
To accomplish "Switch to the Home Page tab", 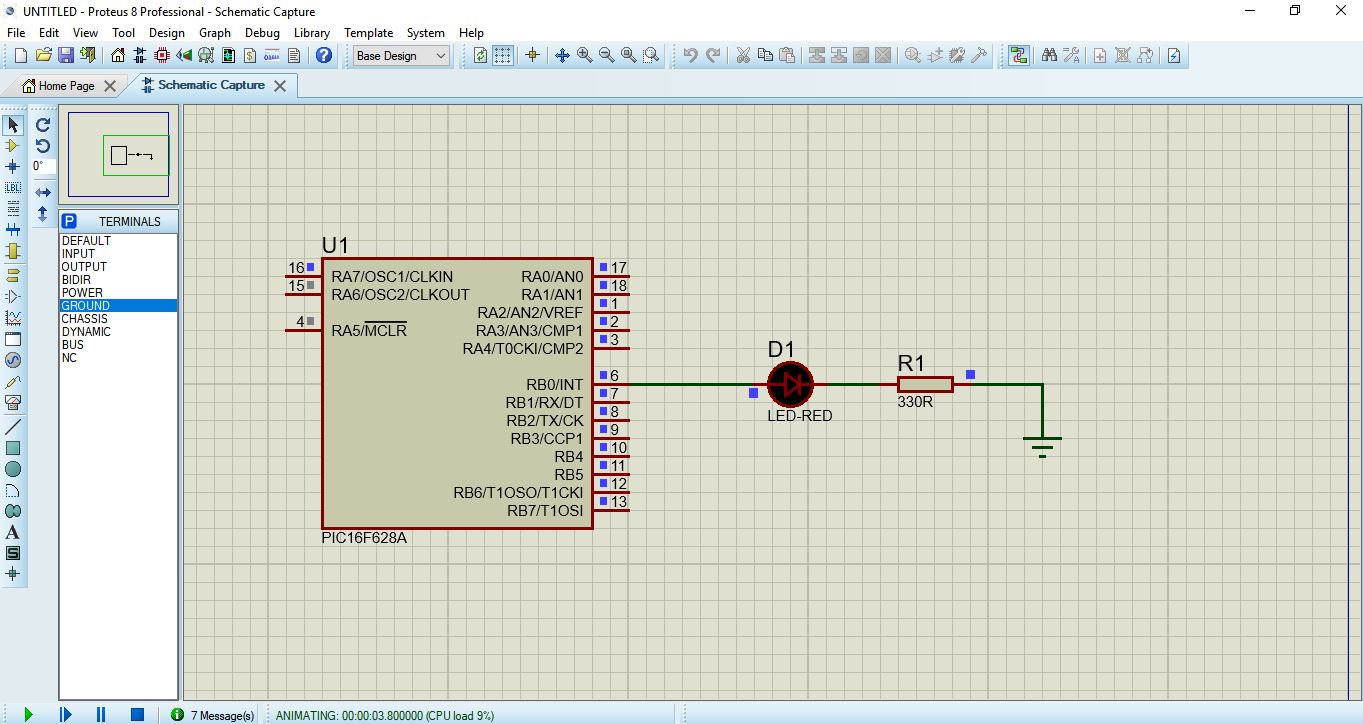I will [x=68, y=86].
